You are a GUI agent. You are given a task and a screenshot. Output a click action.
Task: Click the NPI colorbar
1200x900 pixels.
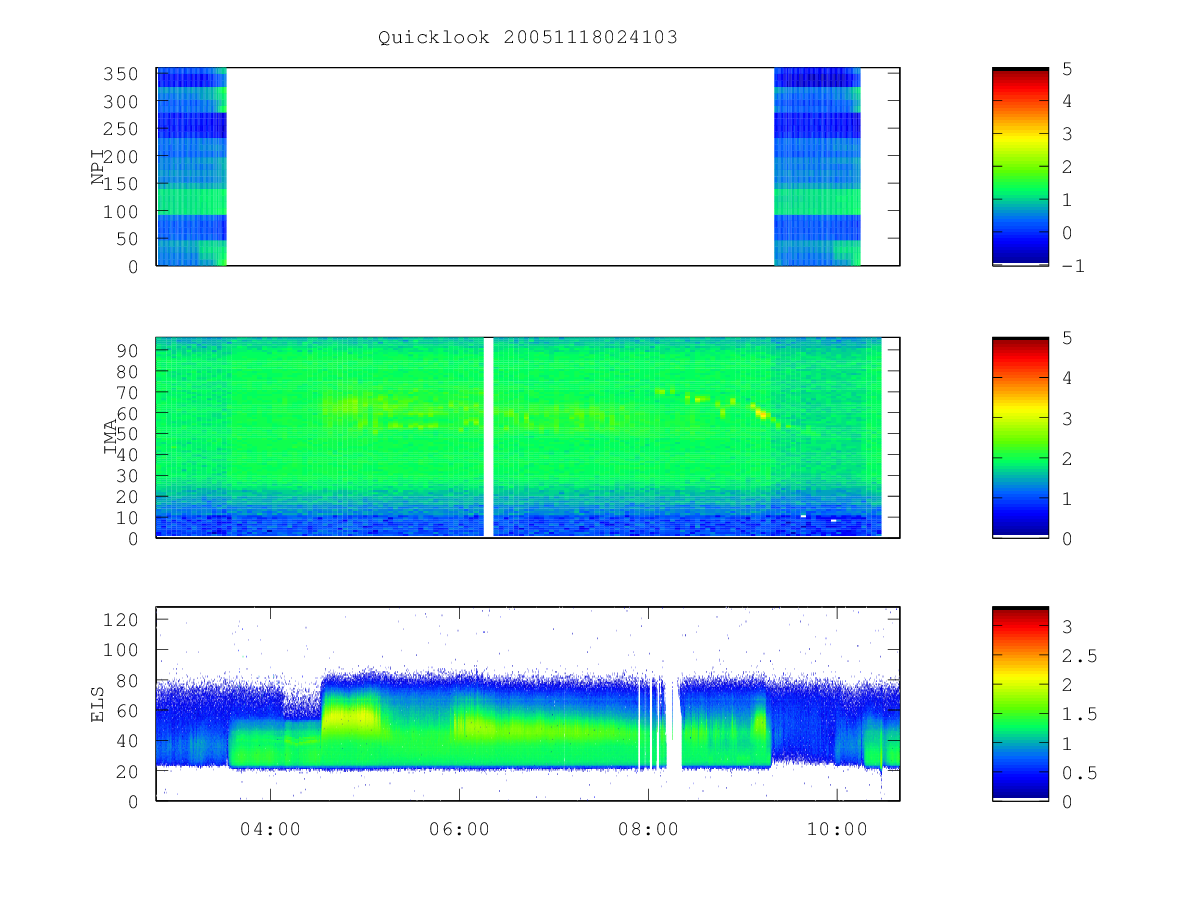pos(1020,166)
